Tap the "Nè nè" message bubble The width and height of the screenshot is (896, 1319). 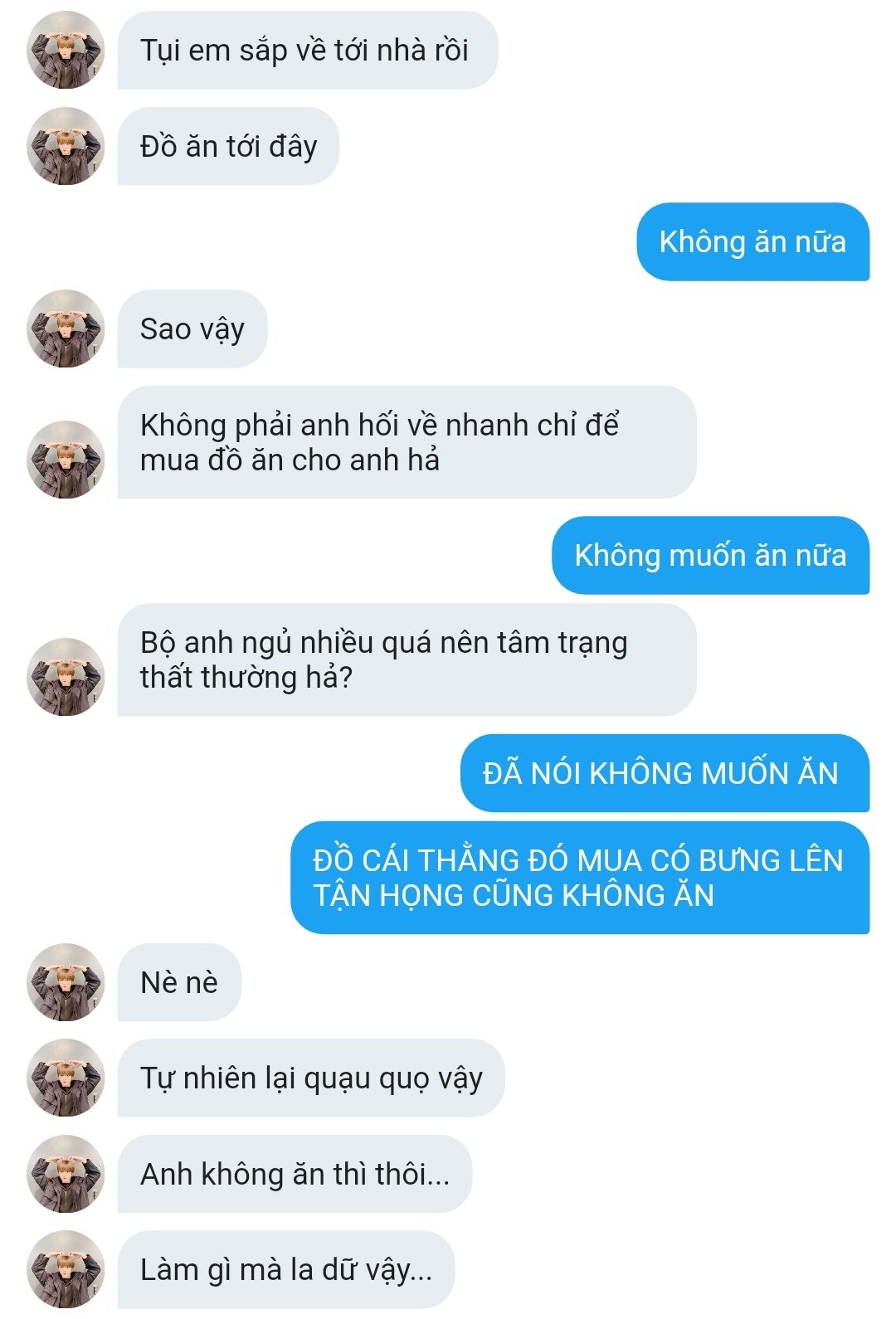pos(179,982)
